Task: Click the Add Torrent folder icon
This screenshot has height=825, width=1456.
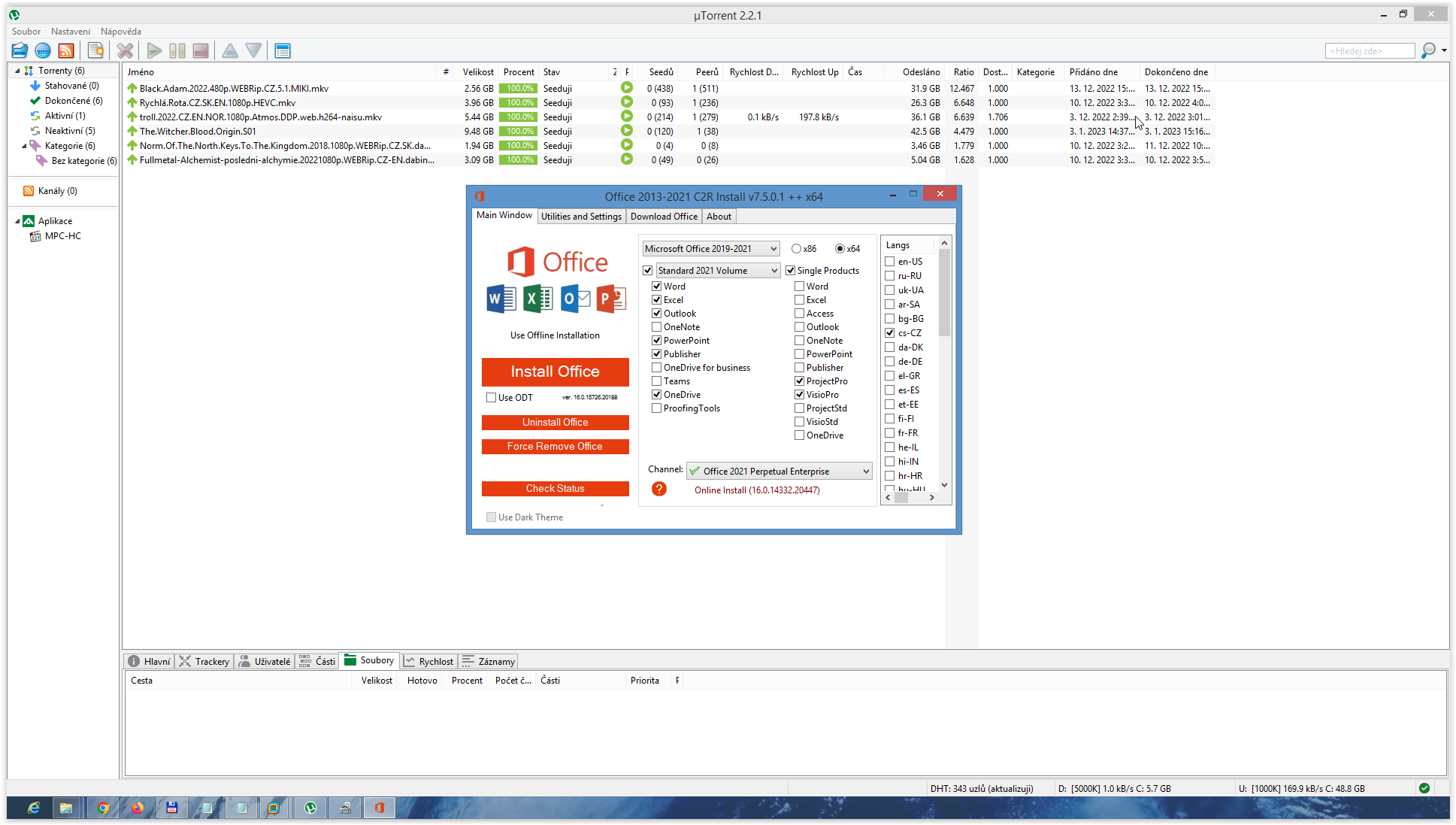Action: click(x=20, y=50)
